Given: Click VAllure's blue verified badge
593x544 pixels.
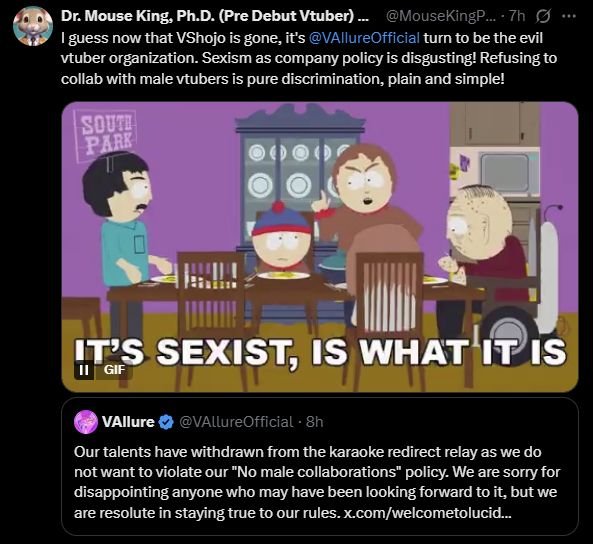Looking at the screenshot, I should click(166, 422).
